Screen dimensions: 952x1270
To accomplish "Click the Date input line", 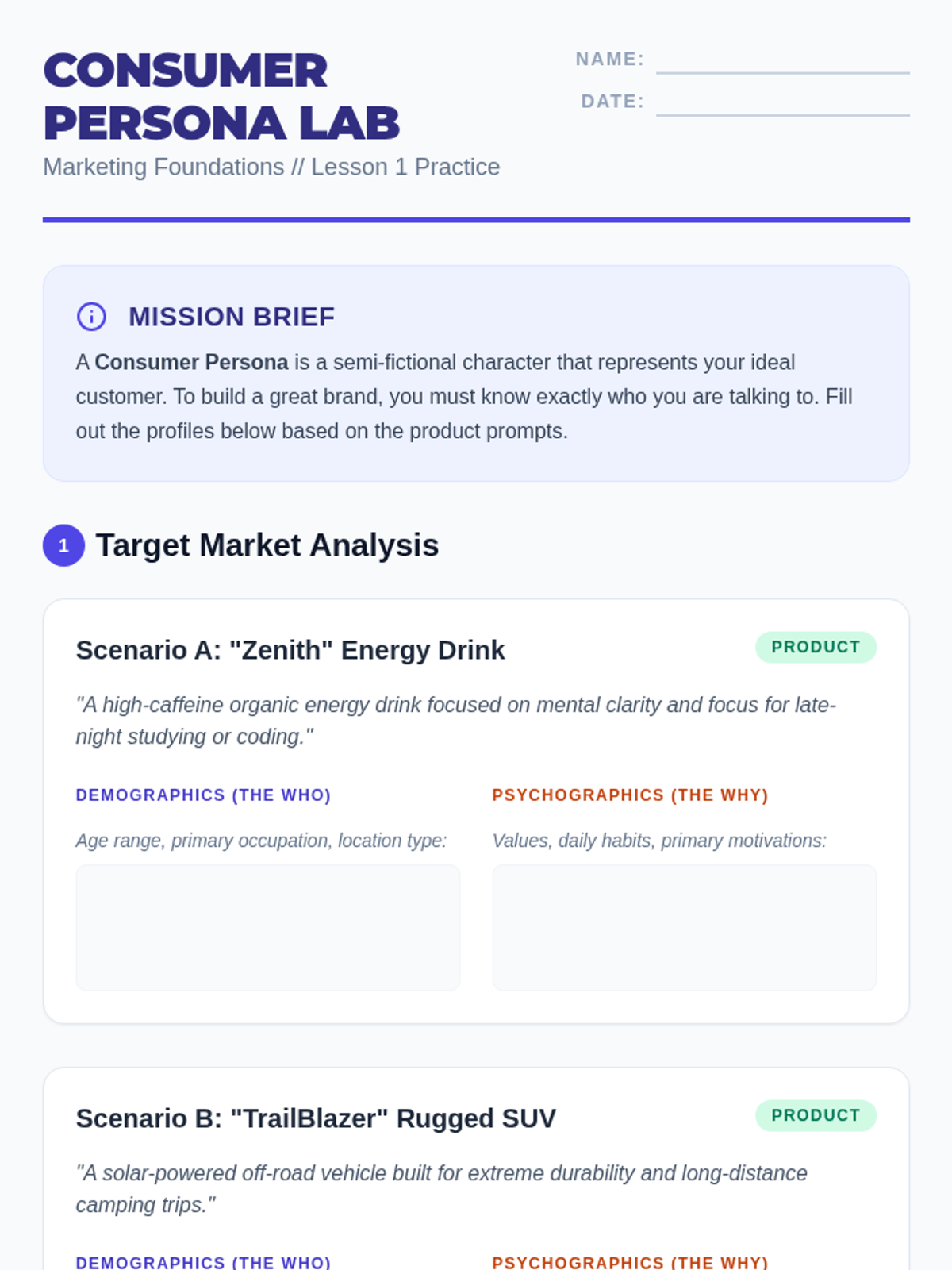I will tap(782, 104).
